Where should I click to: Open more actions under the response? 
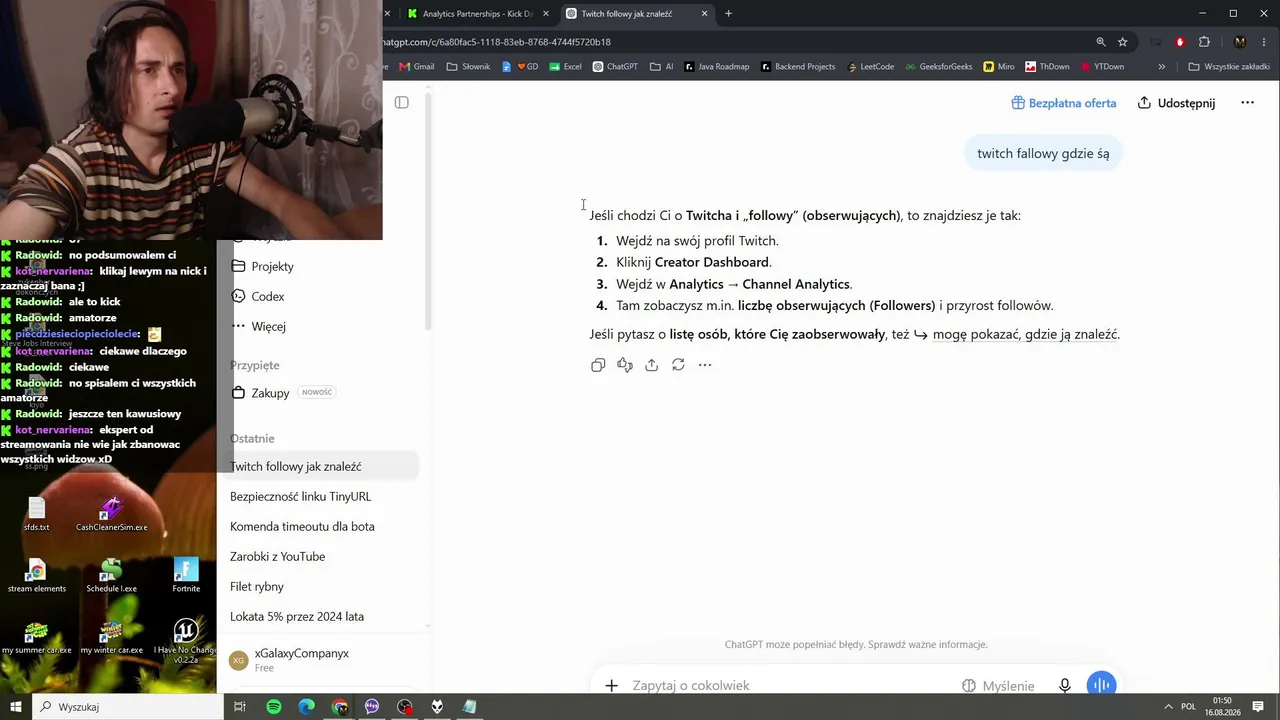[x=705, y=365]
